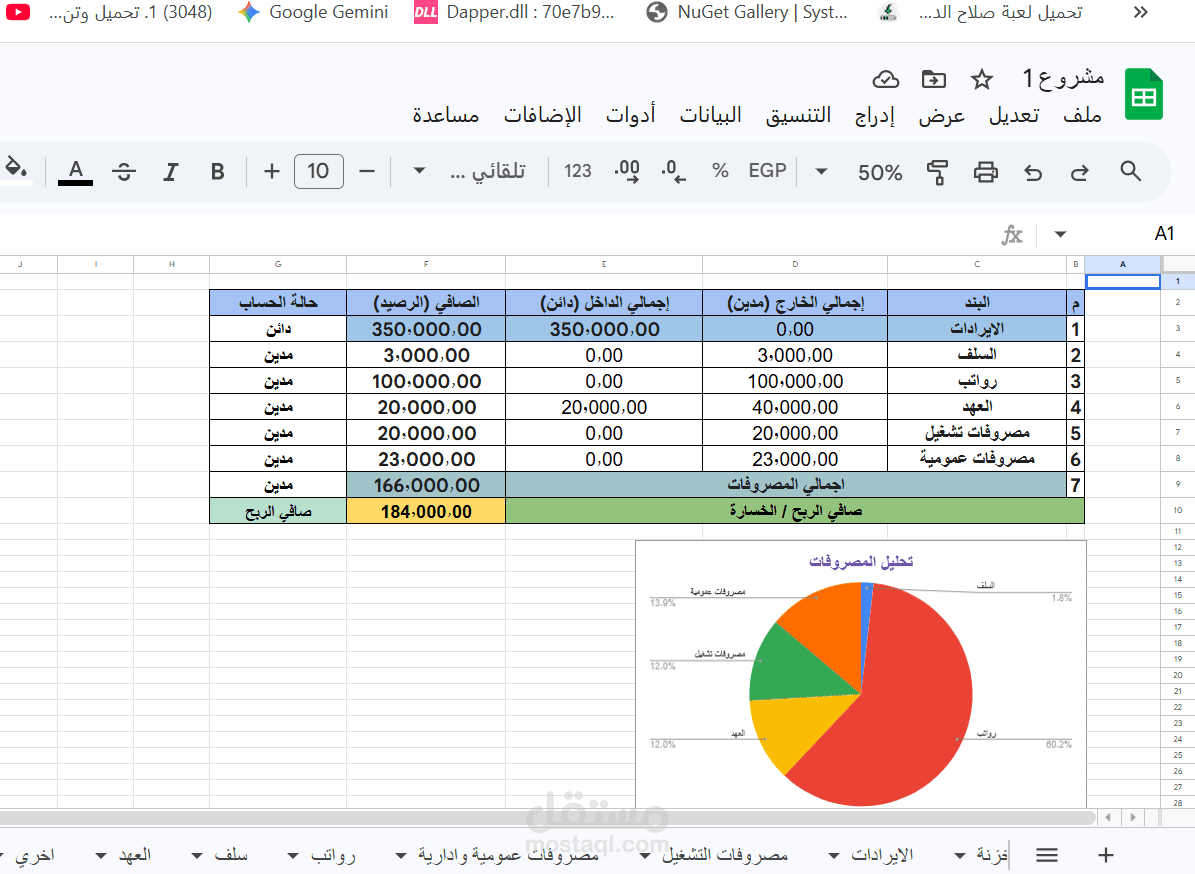Switch to the رواتب sheet tab
This screenshot has width=1195, height=874.
[333, 855]
